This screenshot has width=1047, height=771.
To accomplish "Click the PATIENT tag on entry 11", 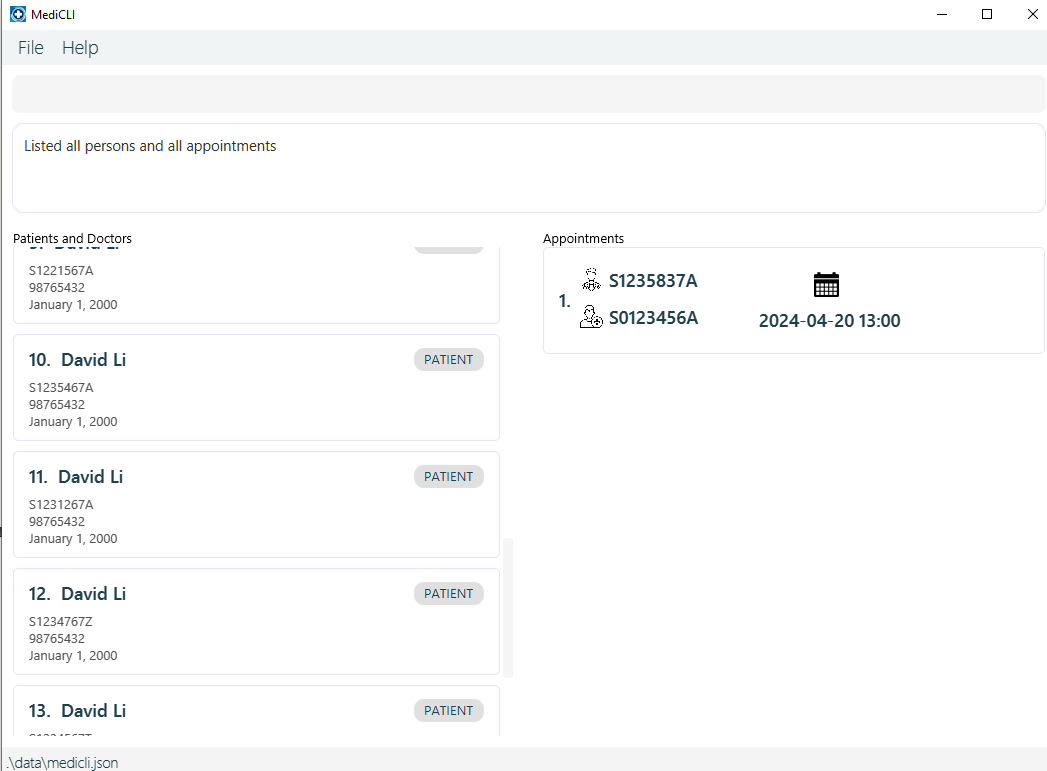I will [449, 477].
